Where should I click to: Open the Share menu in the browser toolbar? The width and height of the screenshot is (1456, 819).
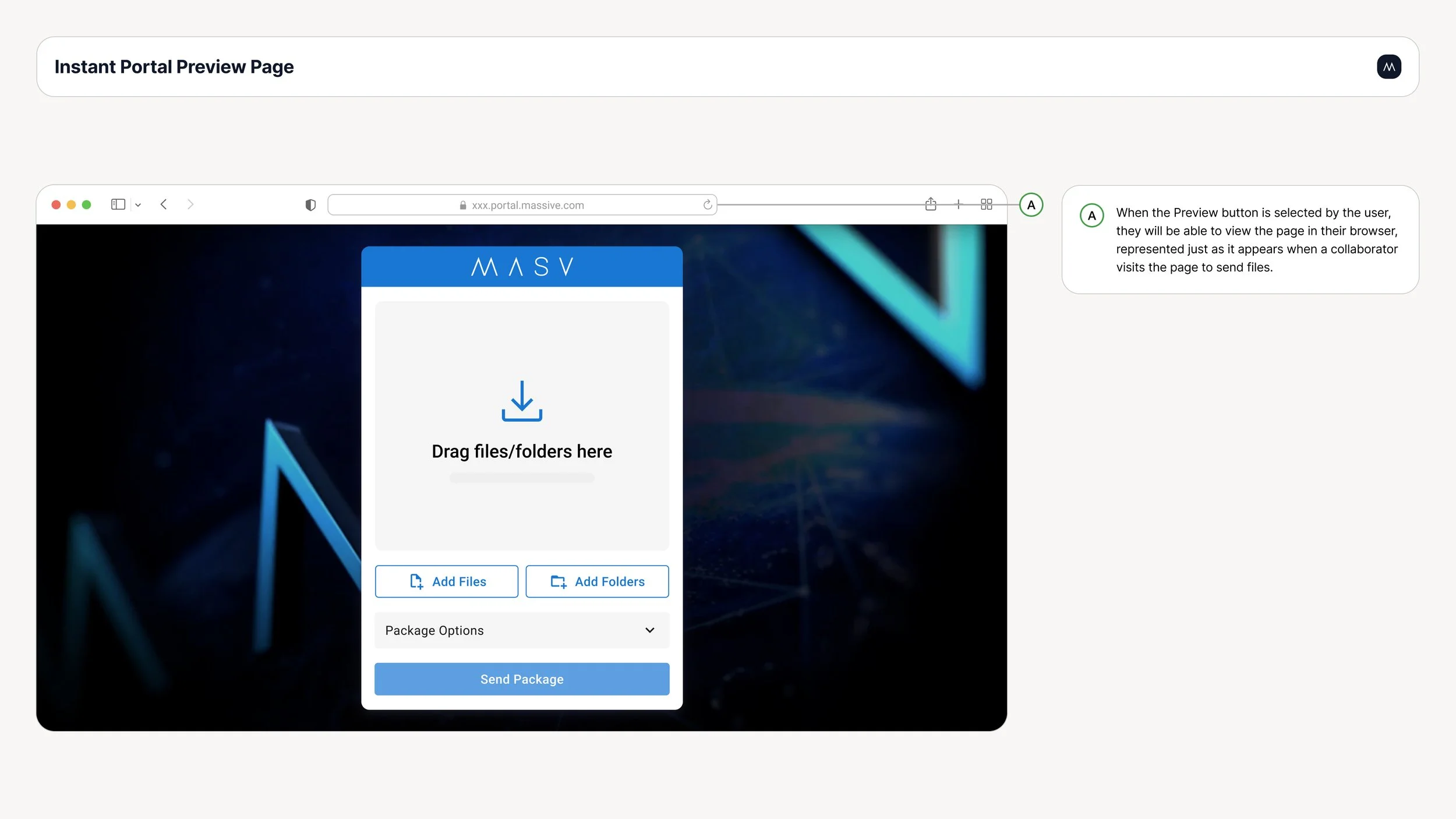931,204
